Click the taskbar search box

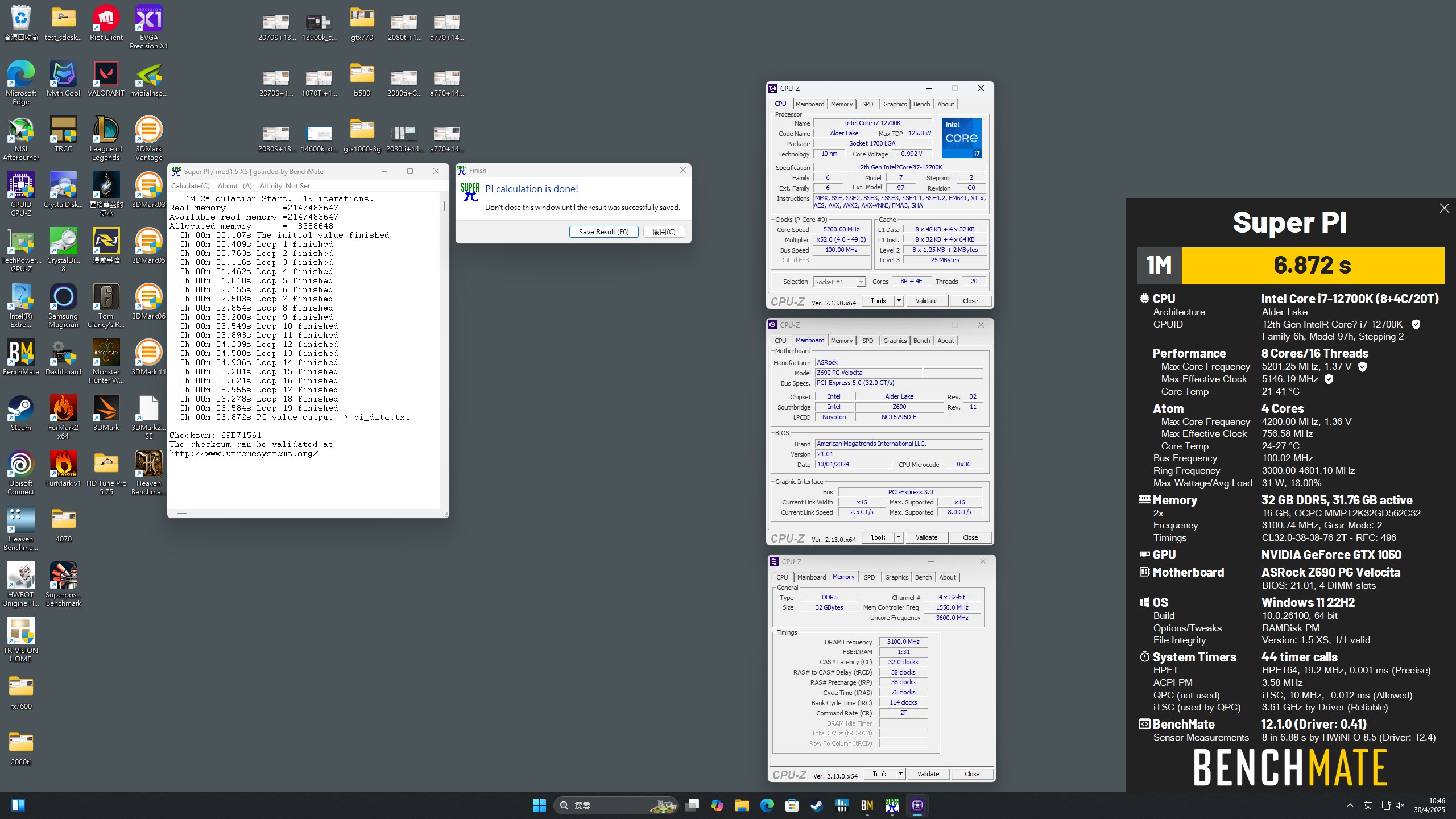(x=615, y=805)
